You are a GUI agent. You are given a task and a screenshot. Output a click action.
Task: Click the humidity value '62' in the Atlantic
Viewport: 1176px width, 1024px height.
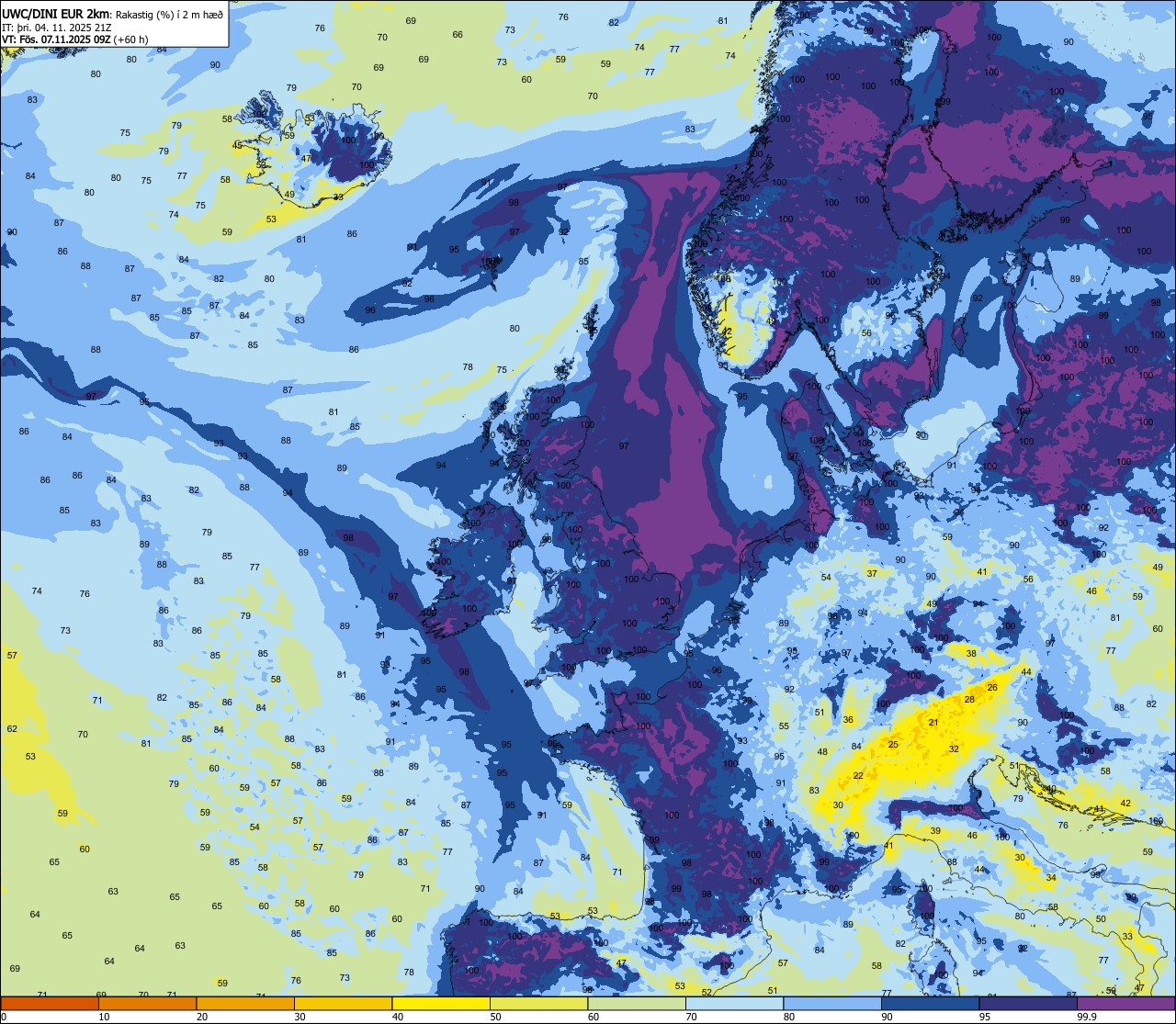12,729
